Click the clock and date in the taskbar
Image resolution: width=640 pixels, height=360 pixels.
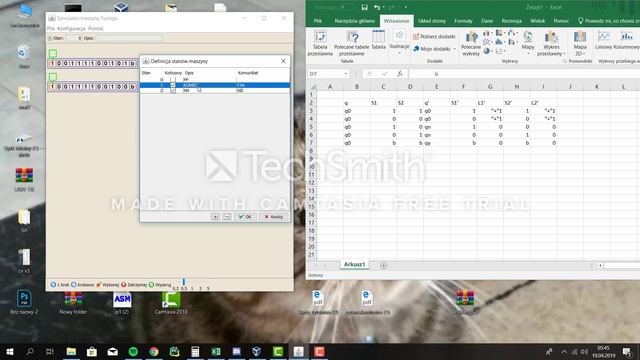pos(603,351)
